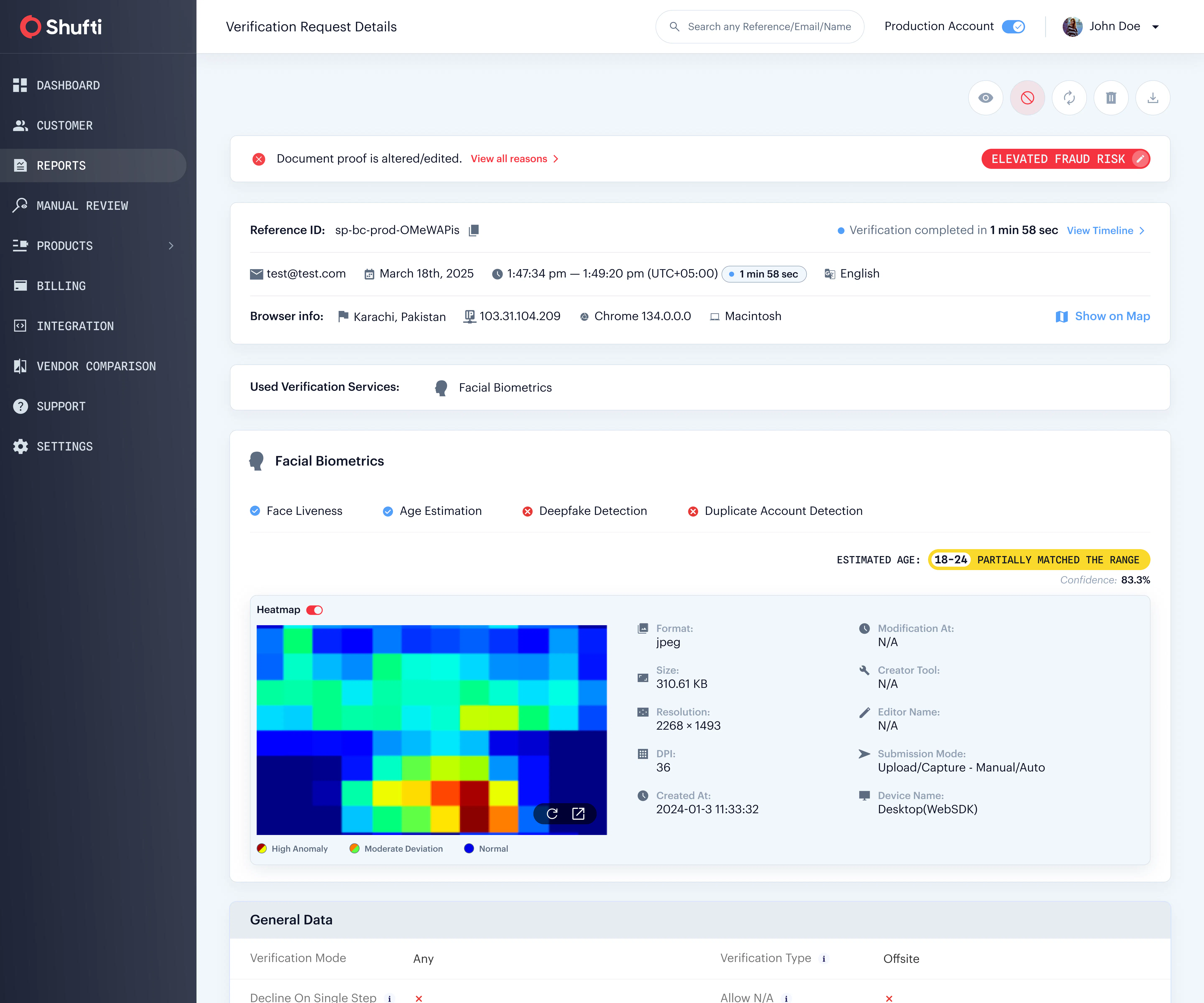Click the Reference ID sp-bc-prod-OMeWAPis text
This screenshot has height=1003, width=1204.
[397, 230]
